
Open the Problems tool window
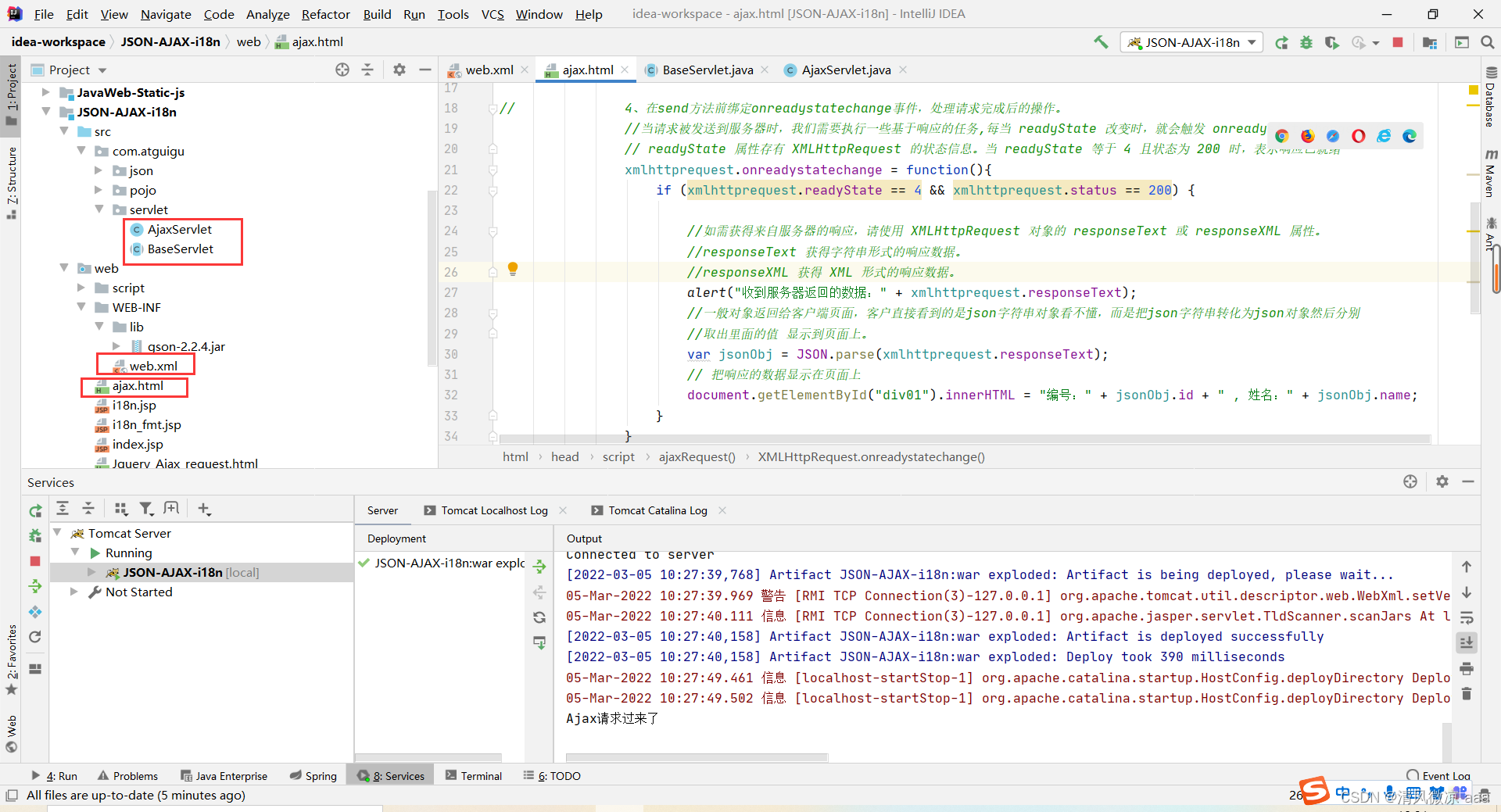pos(127,775)
